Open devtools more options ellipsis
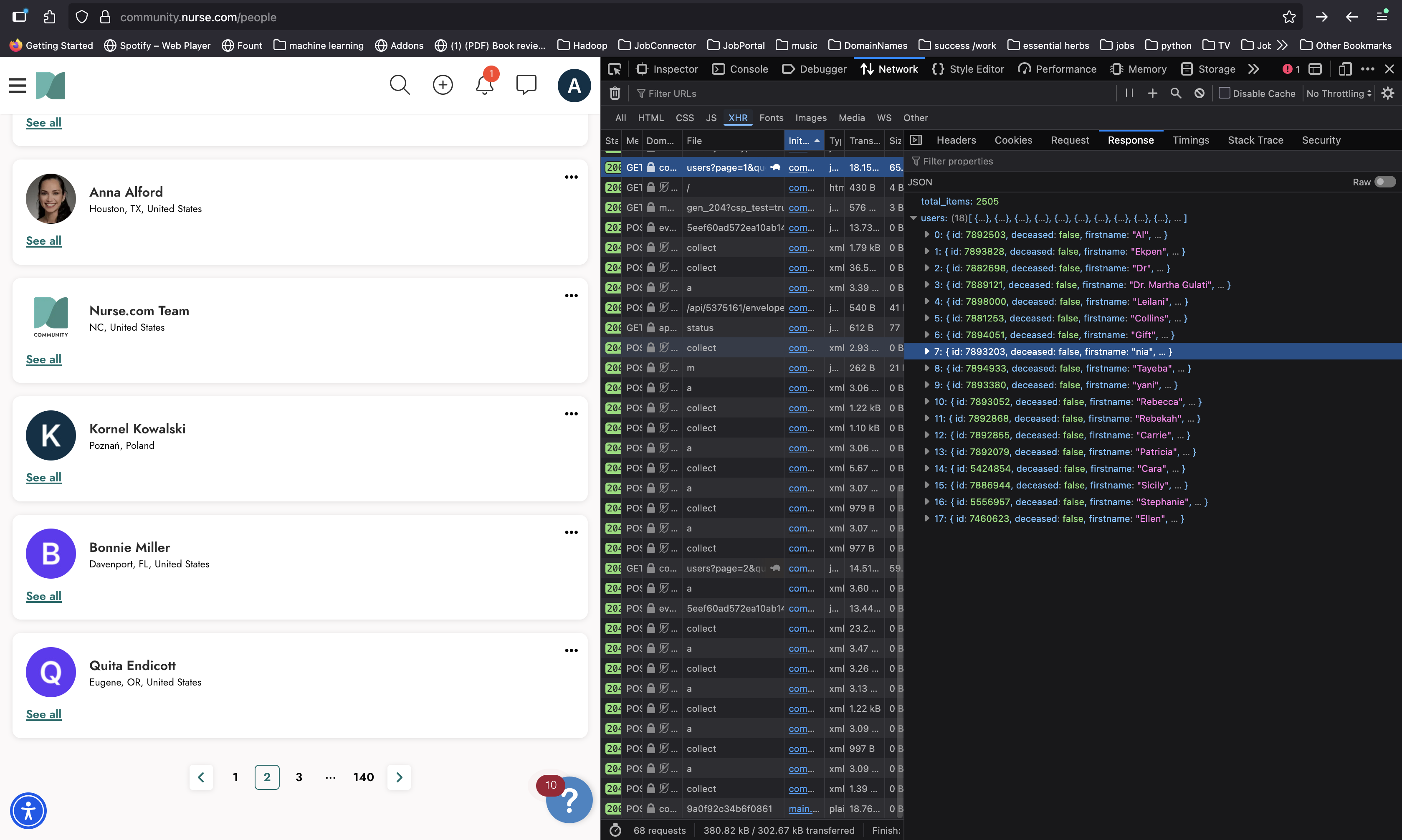This screenshot has width=1402, height=840. [1367, 69]
